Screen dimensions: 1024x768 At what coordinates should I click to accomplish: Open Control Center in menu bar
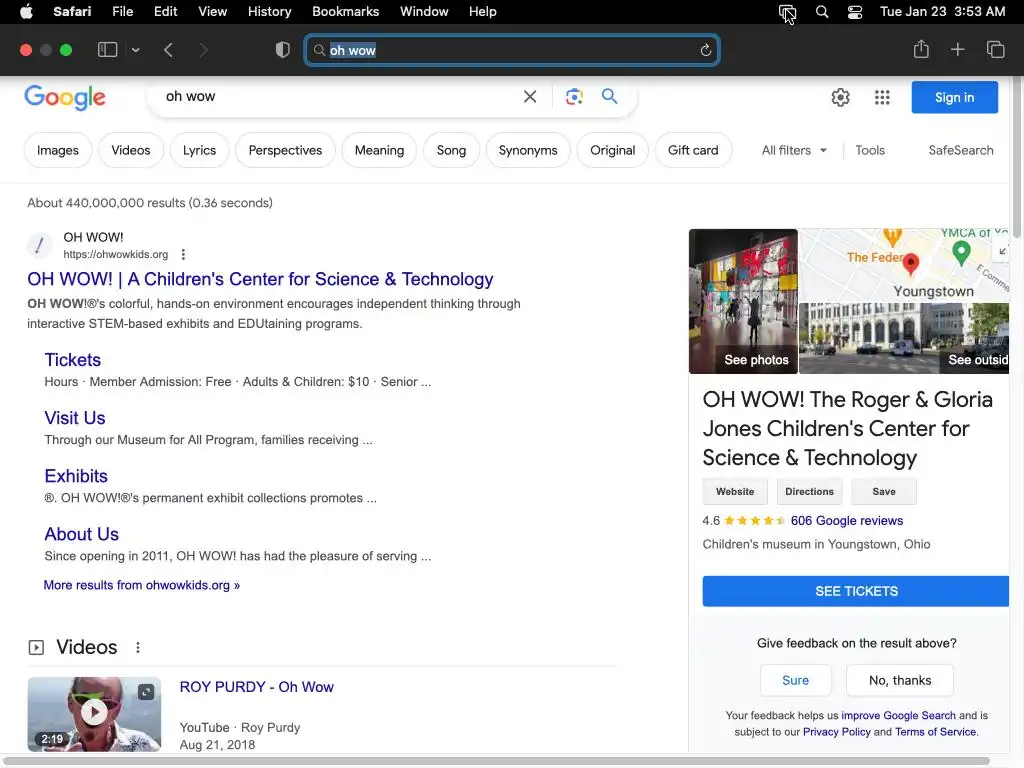tap(855, 12)
